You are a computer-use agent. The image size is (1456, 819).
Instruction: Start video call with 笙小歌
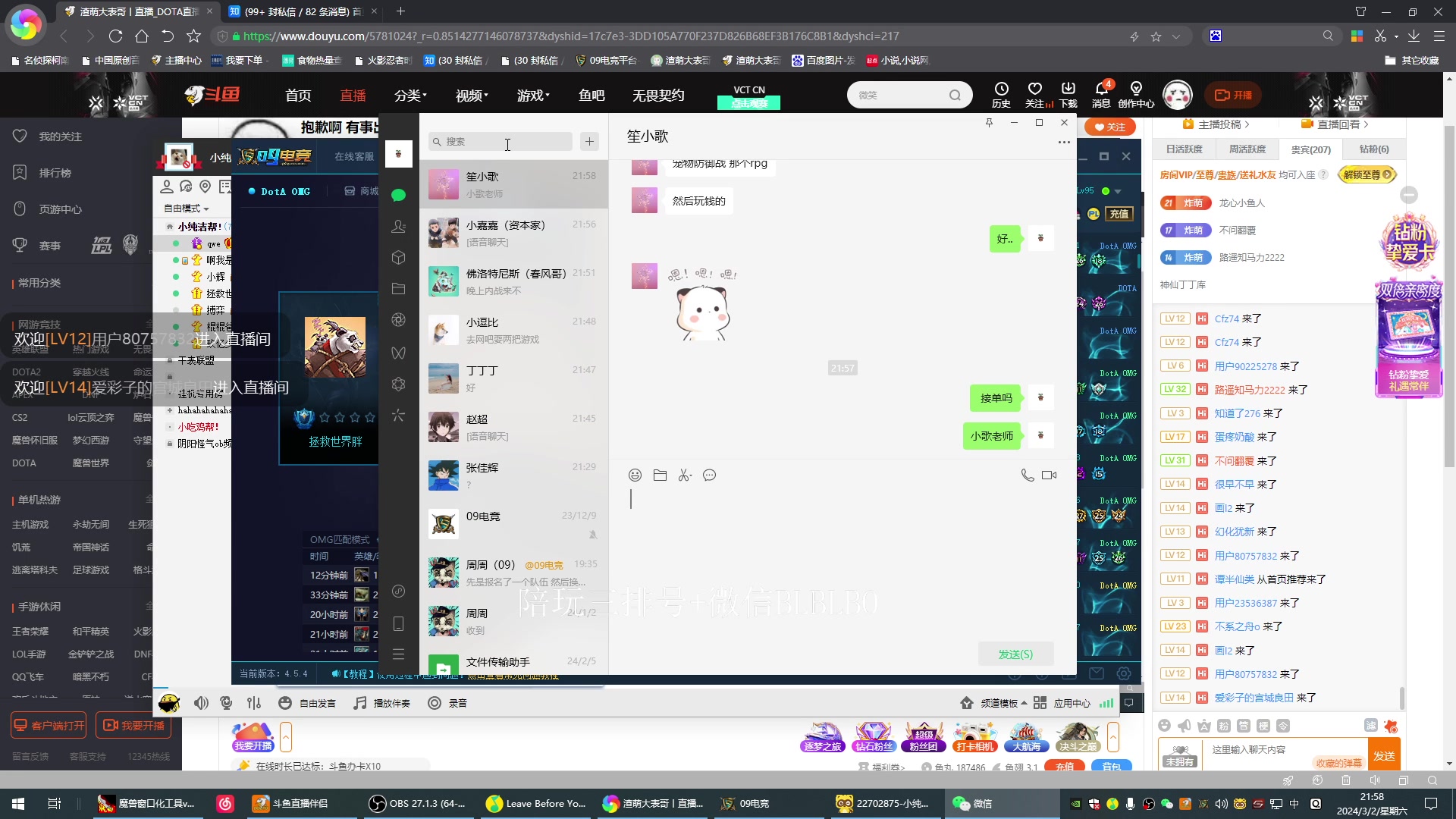tap(1050, 475)
